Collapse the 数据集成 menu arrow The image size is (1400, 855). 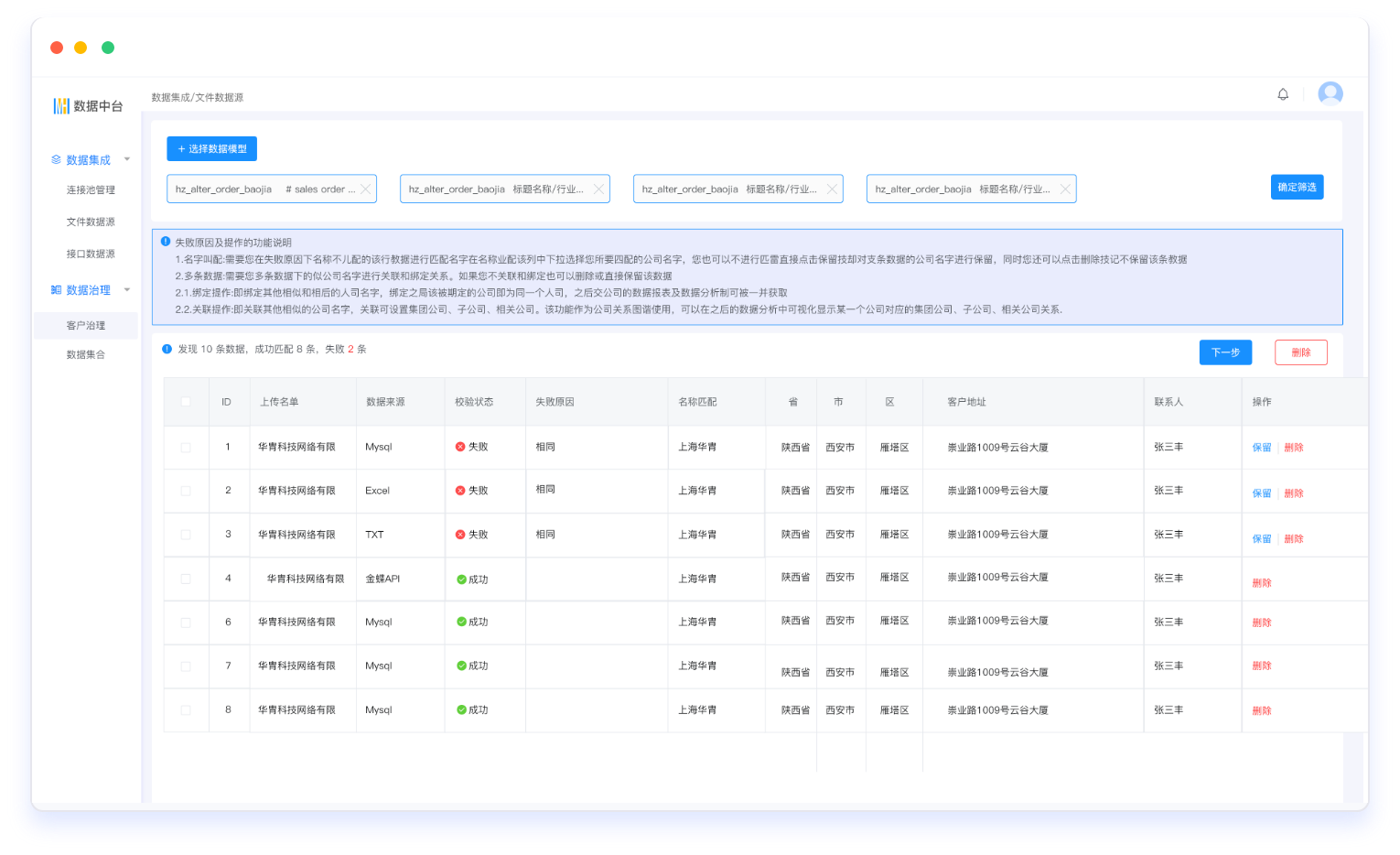tap(127, 159)
